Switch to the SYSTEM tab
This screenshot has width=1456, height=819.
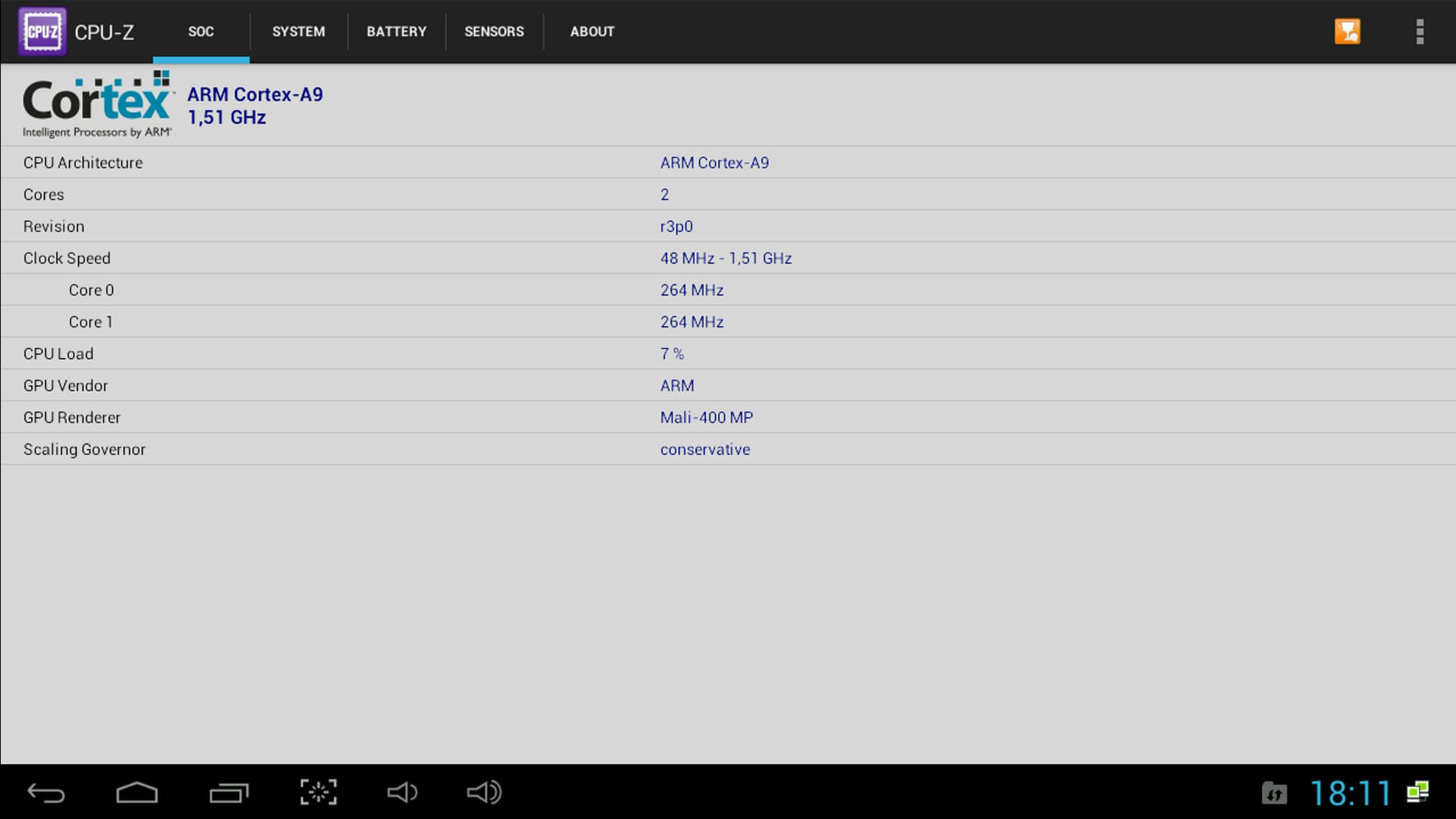[x=298, y=32]
